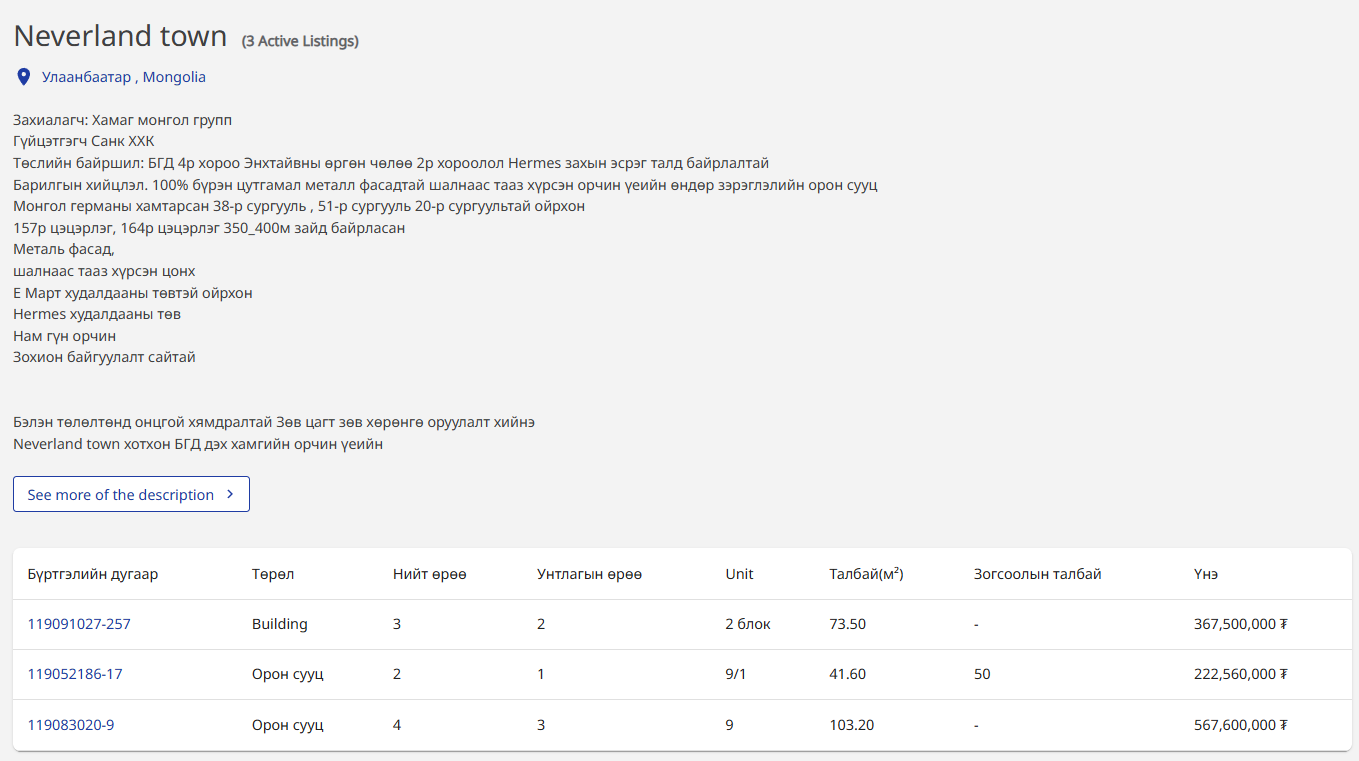The width and height of the screenshot is (1359, 761).
Task: Click the Unit column header
Action: (x=739, y=574)
